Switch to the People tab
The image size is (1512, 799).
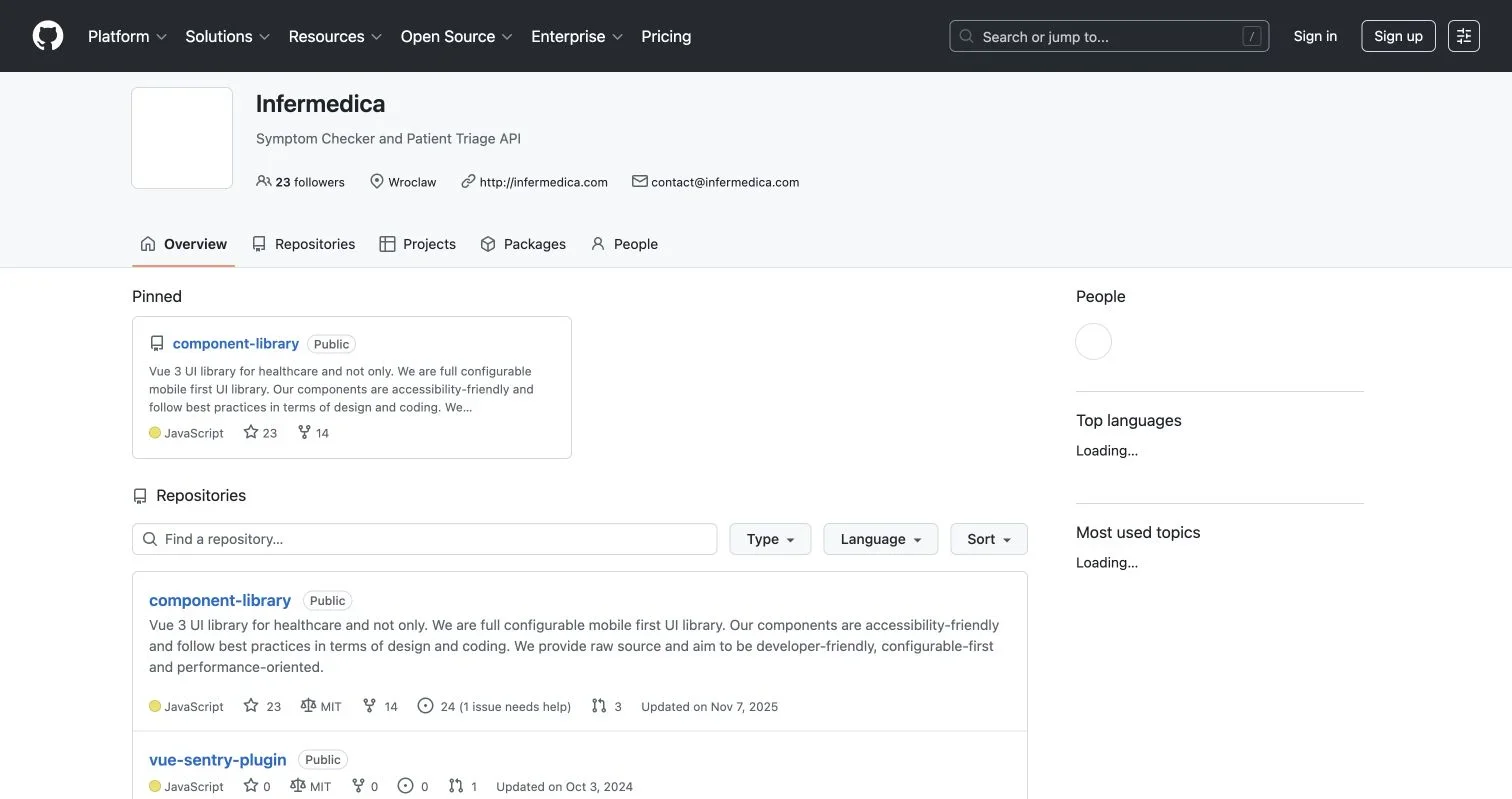624,244
